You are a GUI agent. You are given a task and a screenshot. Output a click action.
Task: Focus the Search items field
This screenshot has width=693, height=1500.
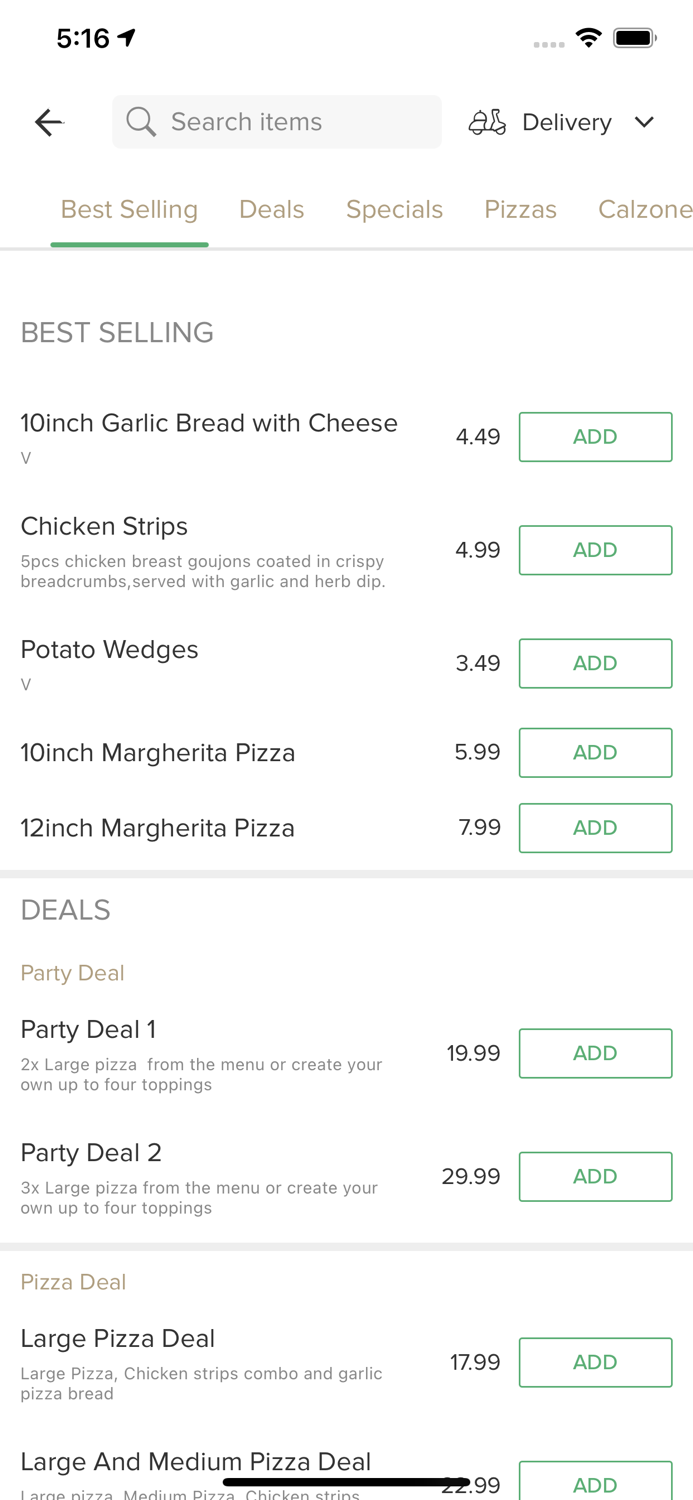point(290,122)
